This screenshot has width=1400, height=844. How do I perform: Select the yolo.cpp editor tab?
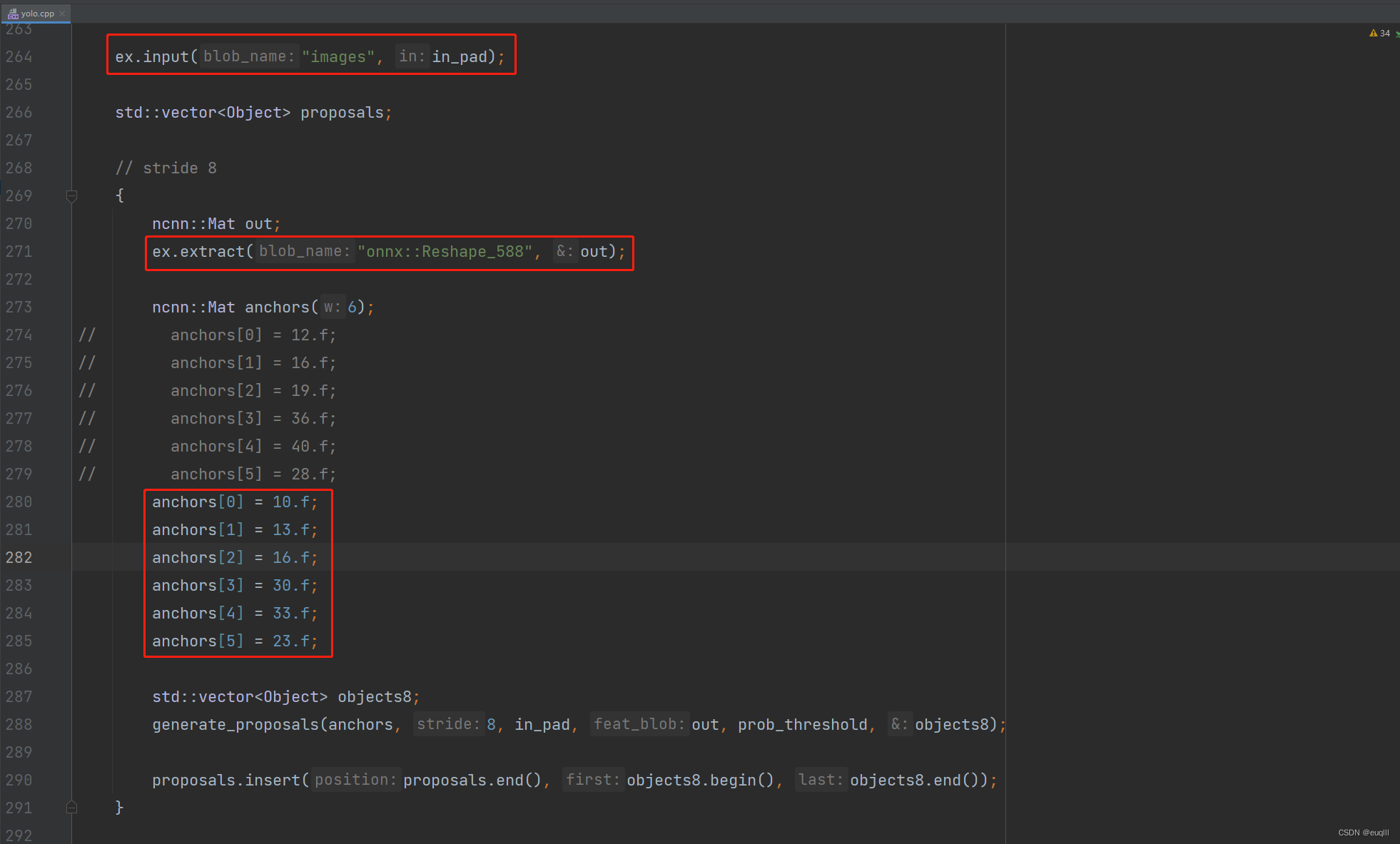click(36, 13)
